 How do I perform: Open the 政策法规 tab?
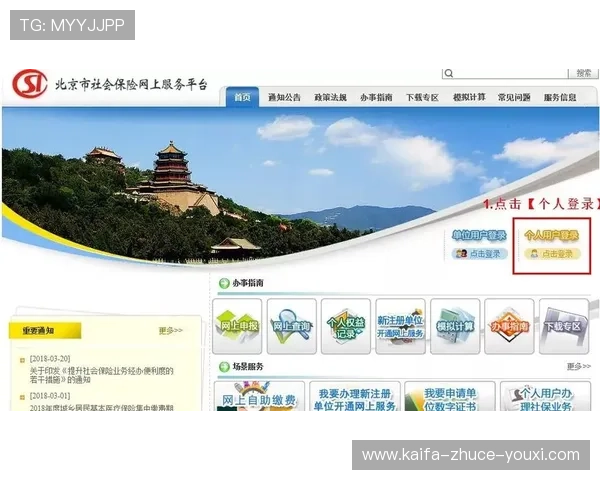click(x=330, y=98)
